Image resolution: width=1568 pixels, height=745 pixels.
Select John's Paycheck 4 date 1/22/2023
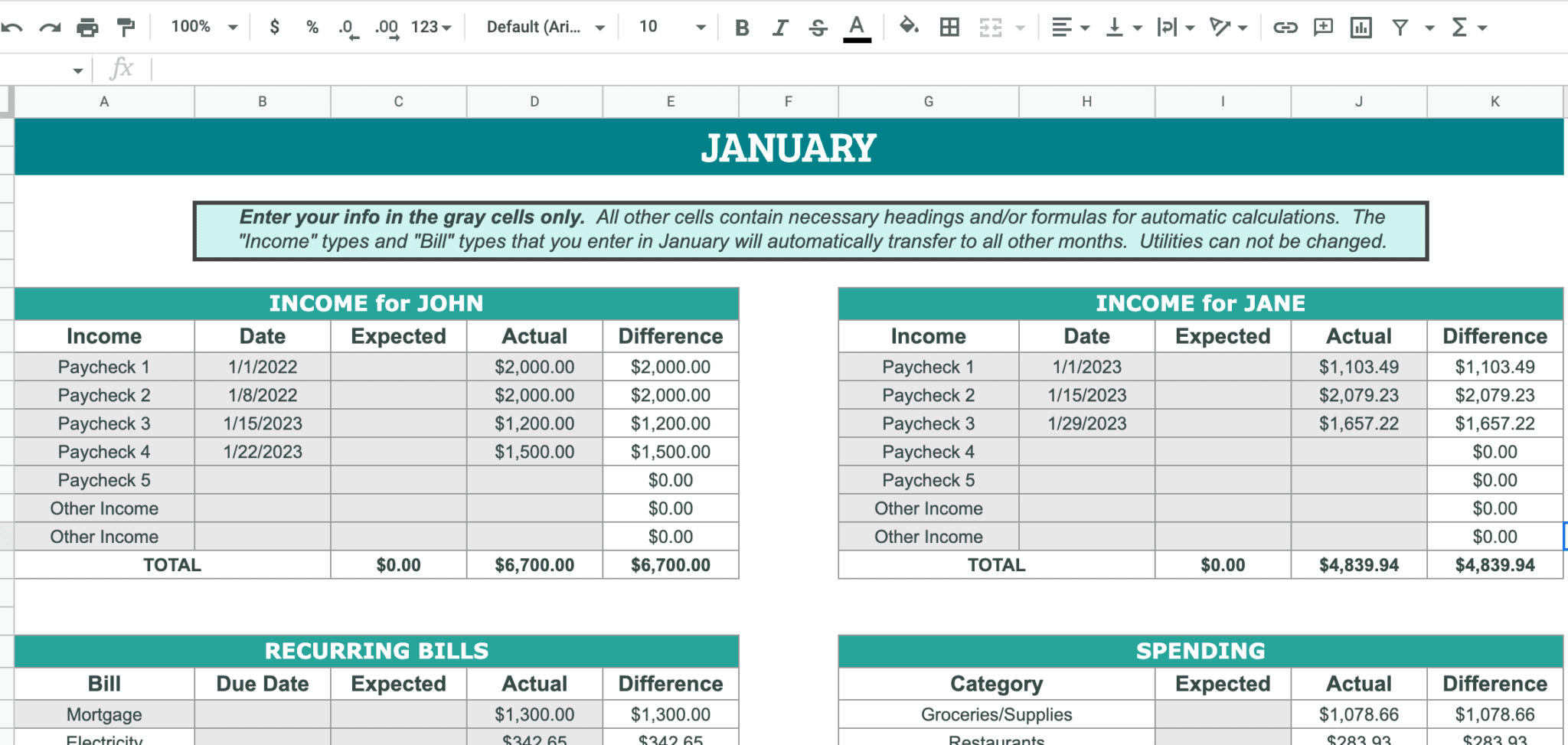(x=263, y=452)
